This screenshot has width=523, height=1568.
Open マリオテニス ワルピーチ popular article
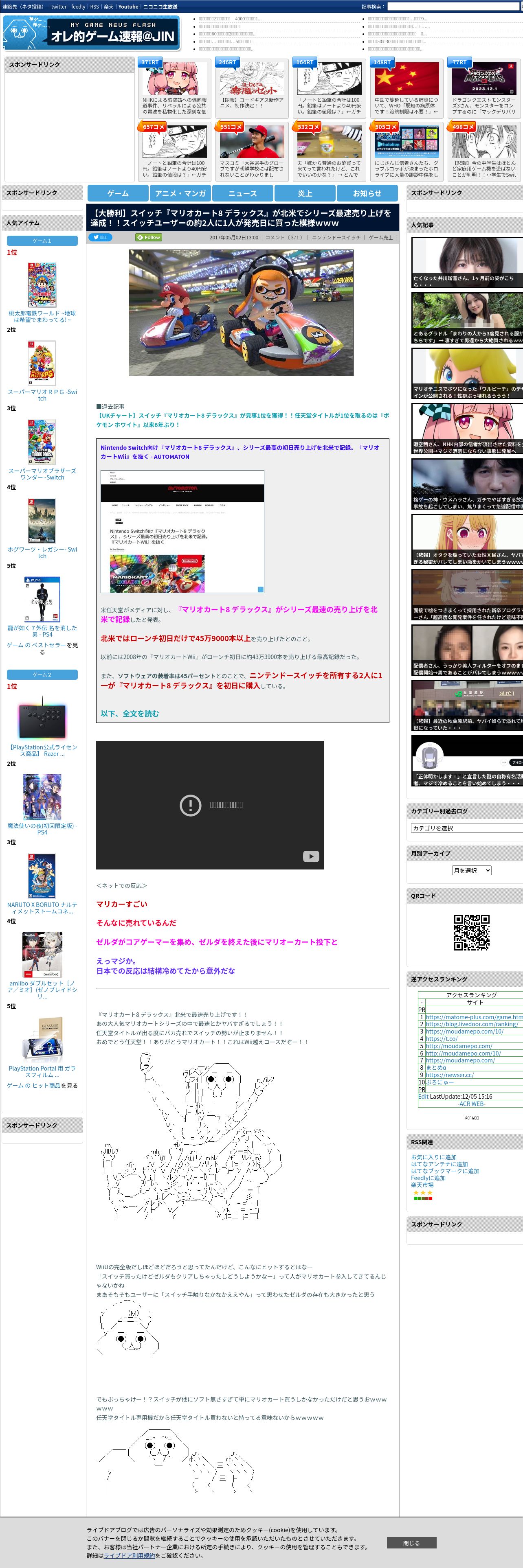tap(467, 374)
